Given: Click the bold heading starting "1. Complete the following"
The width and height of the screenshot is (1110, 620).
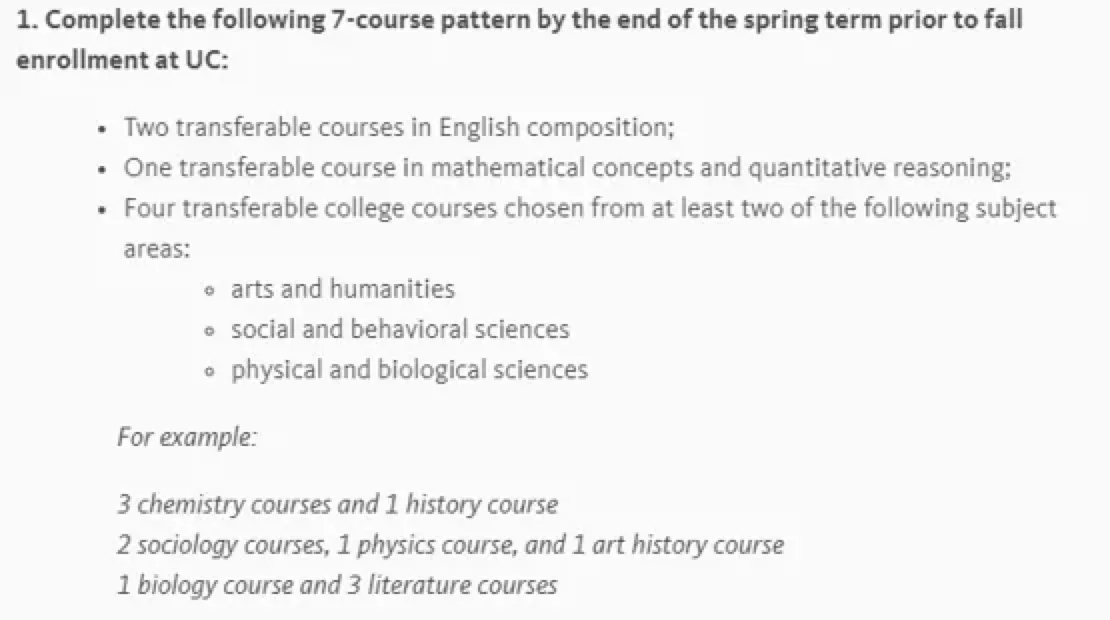Looking at the screenshot, I should [x=520, y=21].
